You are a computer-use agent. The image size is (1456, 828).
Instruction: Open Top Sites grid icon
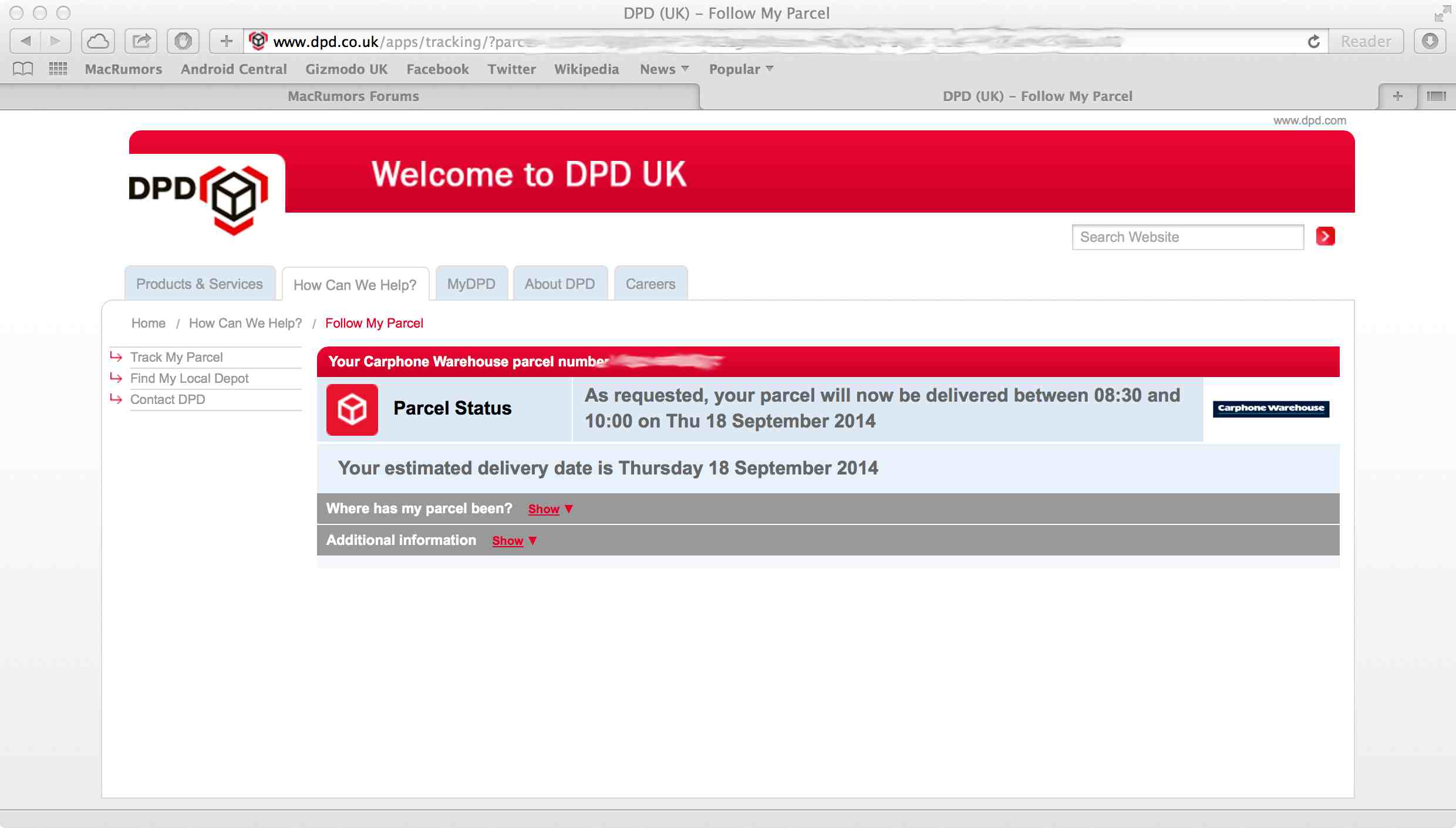tap(58, 69)
